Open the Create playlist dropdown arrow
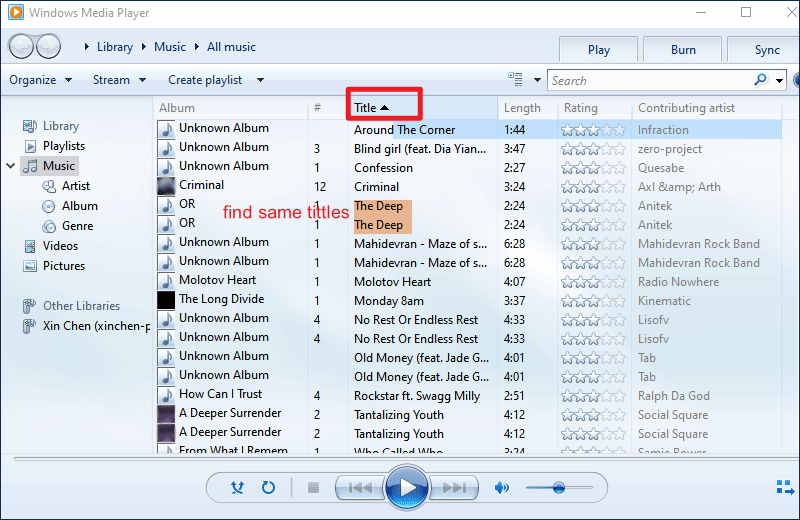 [x=260, y=80]
